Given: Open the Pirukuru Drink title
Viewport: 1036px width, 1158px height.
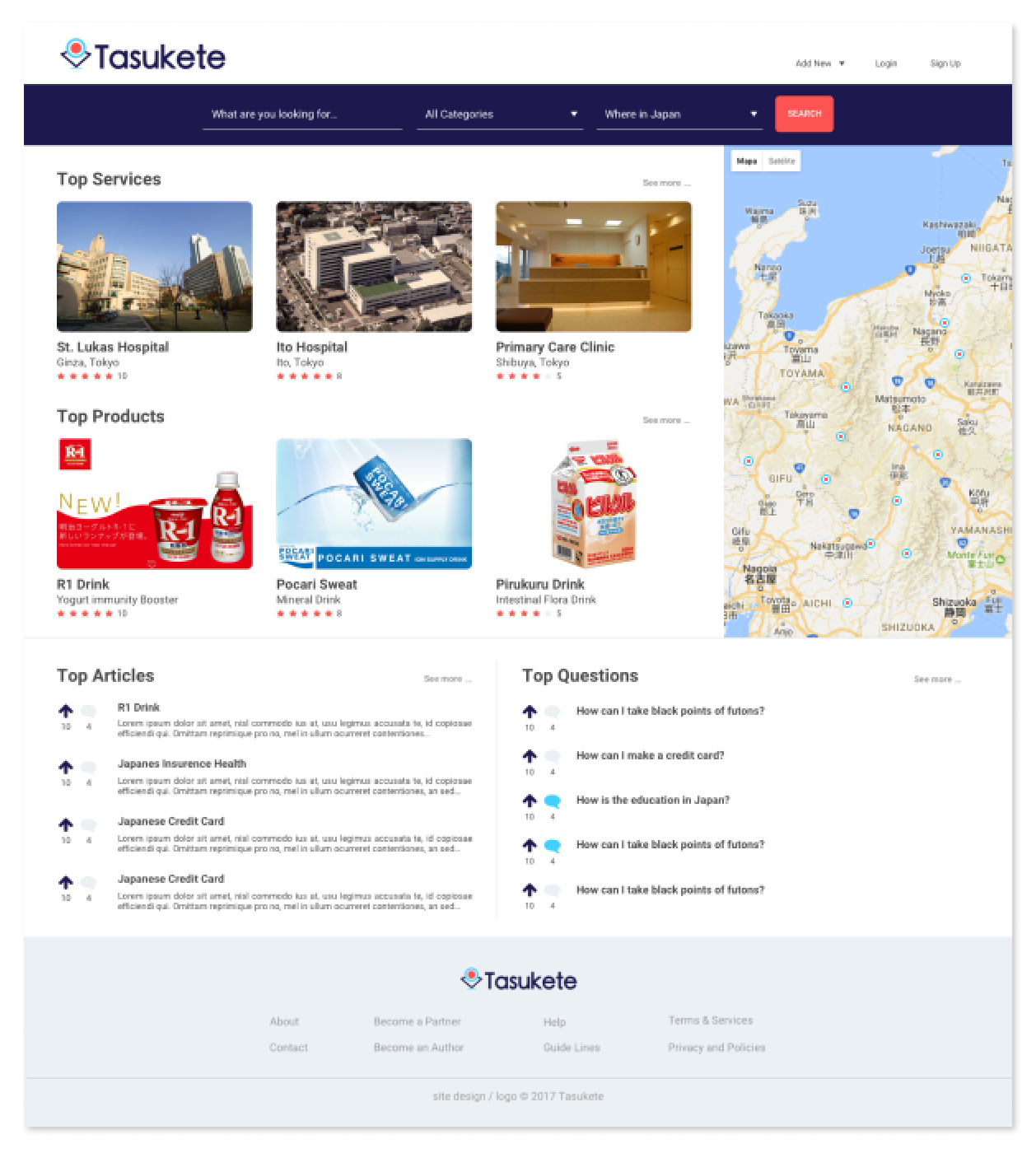Looking at the screenshot, I should 540,584.
